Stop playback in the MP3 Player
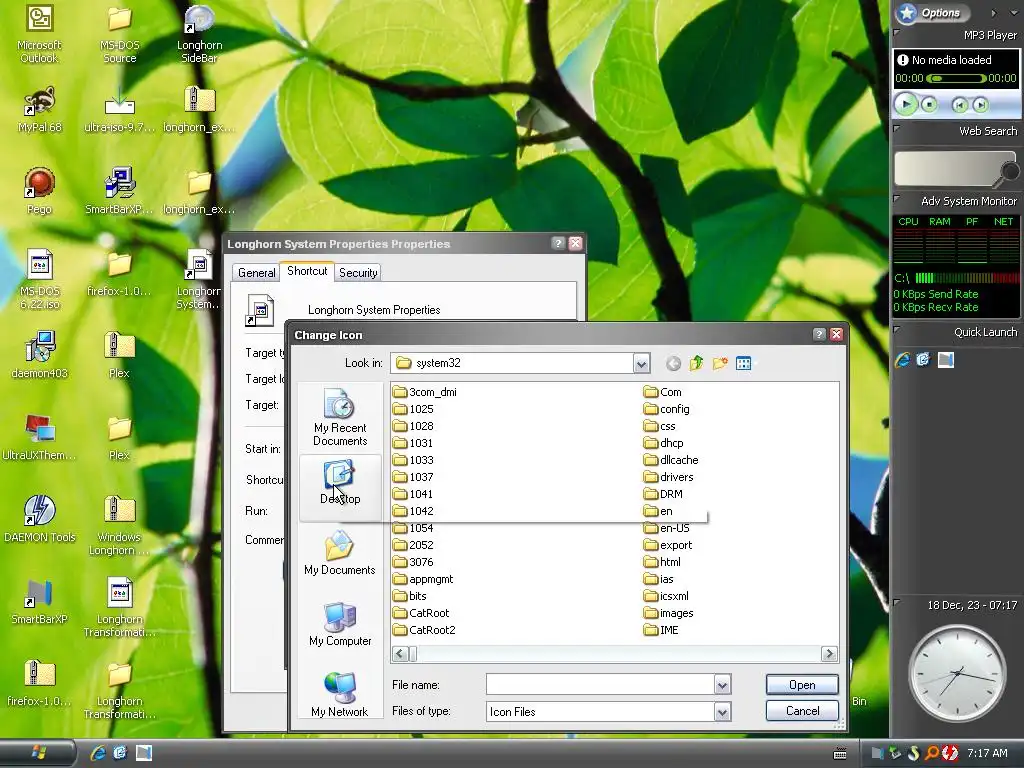The width and height of the screenshot is (1024, 768). pos(929,104)
